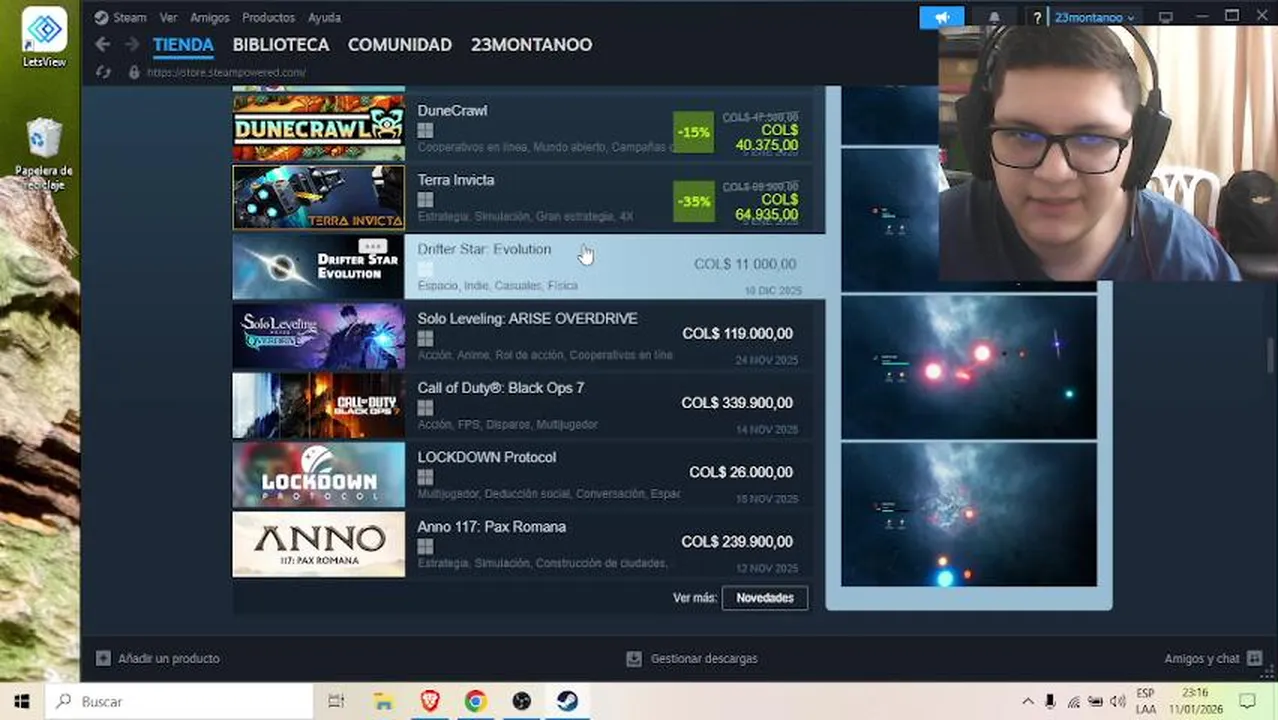1278x720 pixels.
Task: Open the Chrome taskbar icon
Action: [475, 702]
